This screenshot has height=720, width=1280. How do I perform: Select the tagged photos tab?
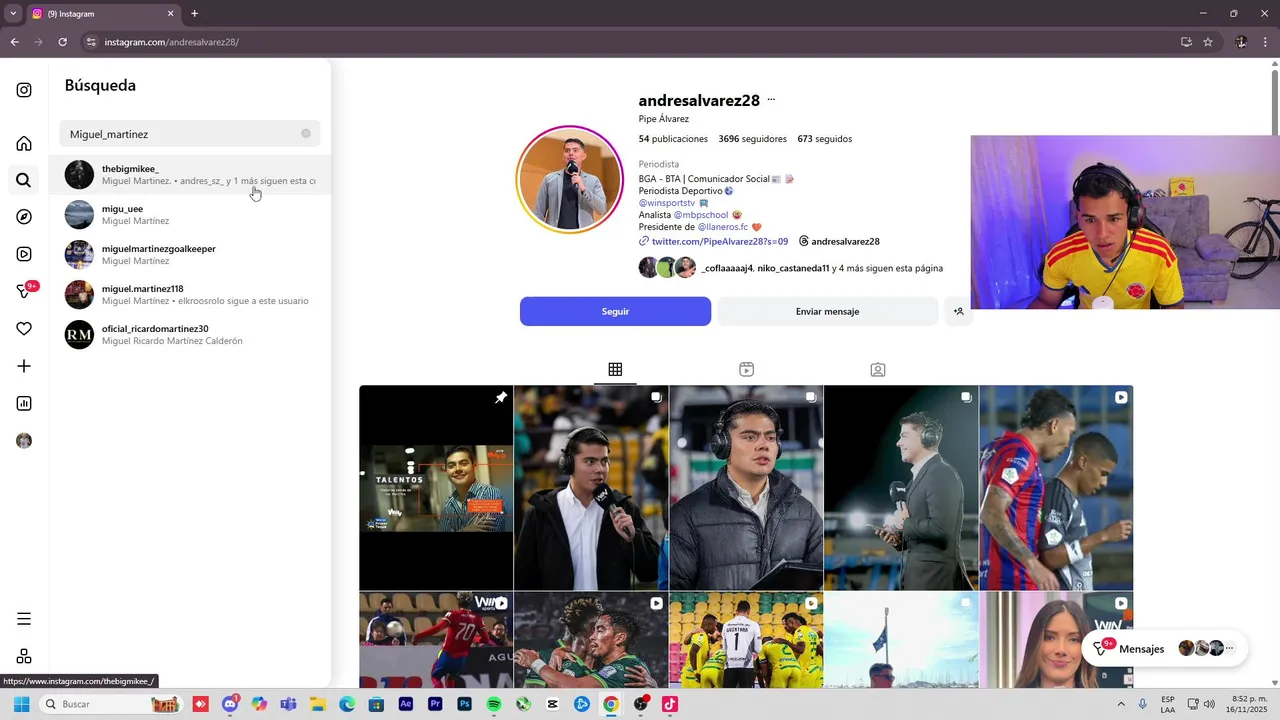[877, 370]
